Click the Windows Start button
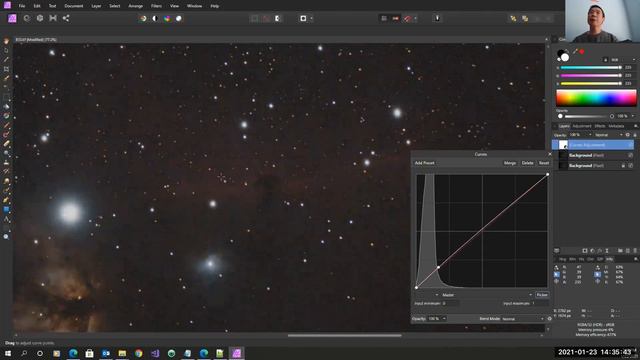This screenshot has height=360, width=640. coord(8,353)
